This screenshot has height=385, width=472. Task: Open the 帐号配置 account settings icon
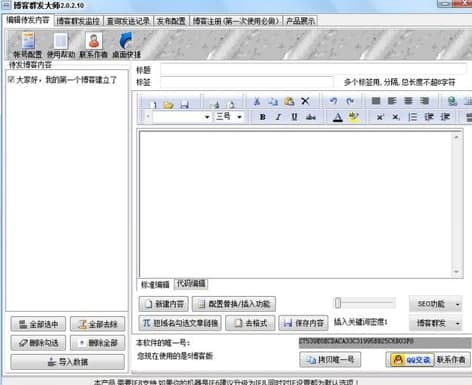click(x=28, y=41)
